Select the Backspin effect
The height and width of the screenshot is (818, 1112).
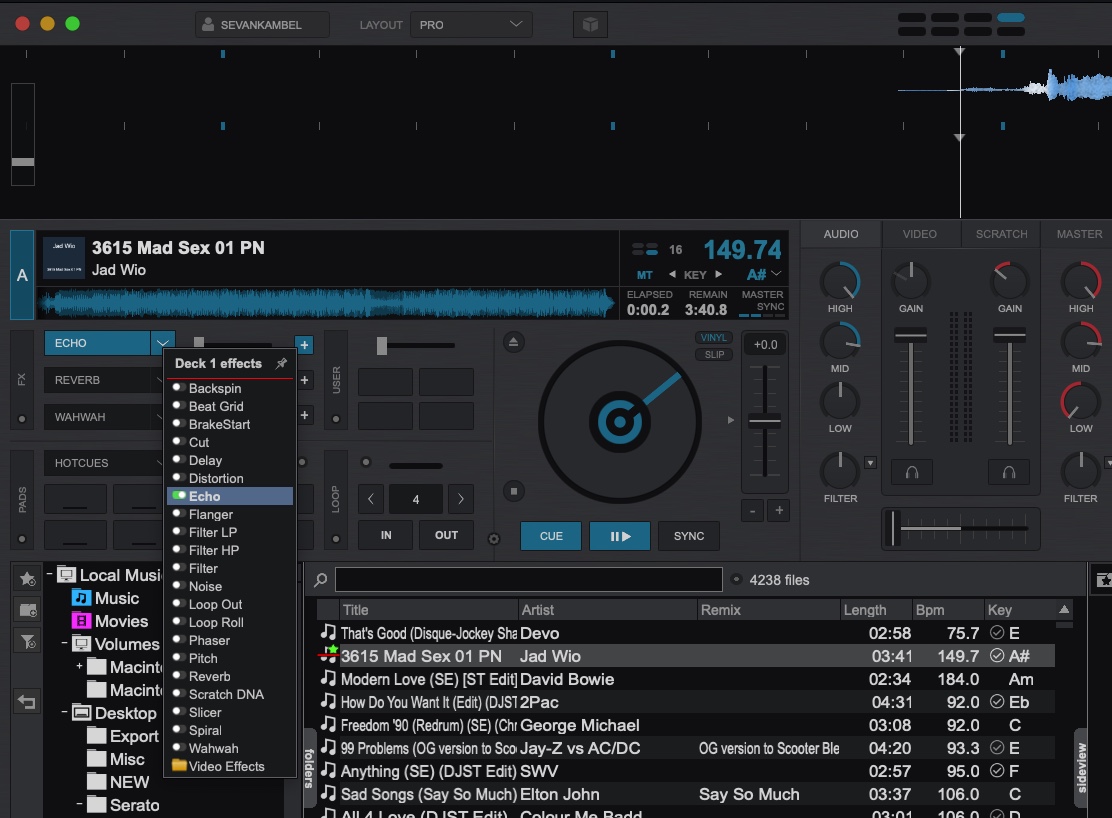click(230, 388)
